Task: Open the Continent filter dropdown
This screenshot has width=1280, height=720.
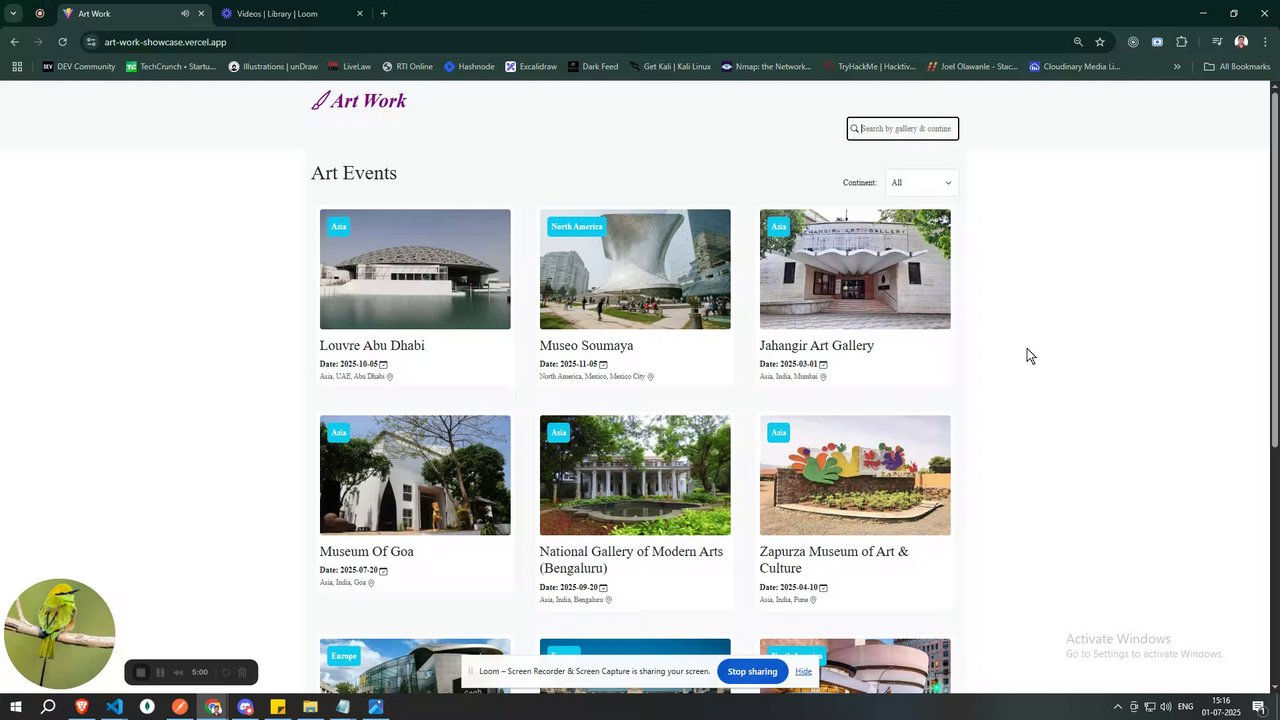Action: pyautogui.click(x=921, y=183)
